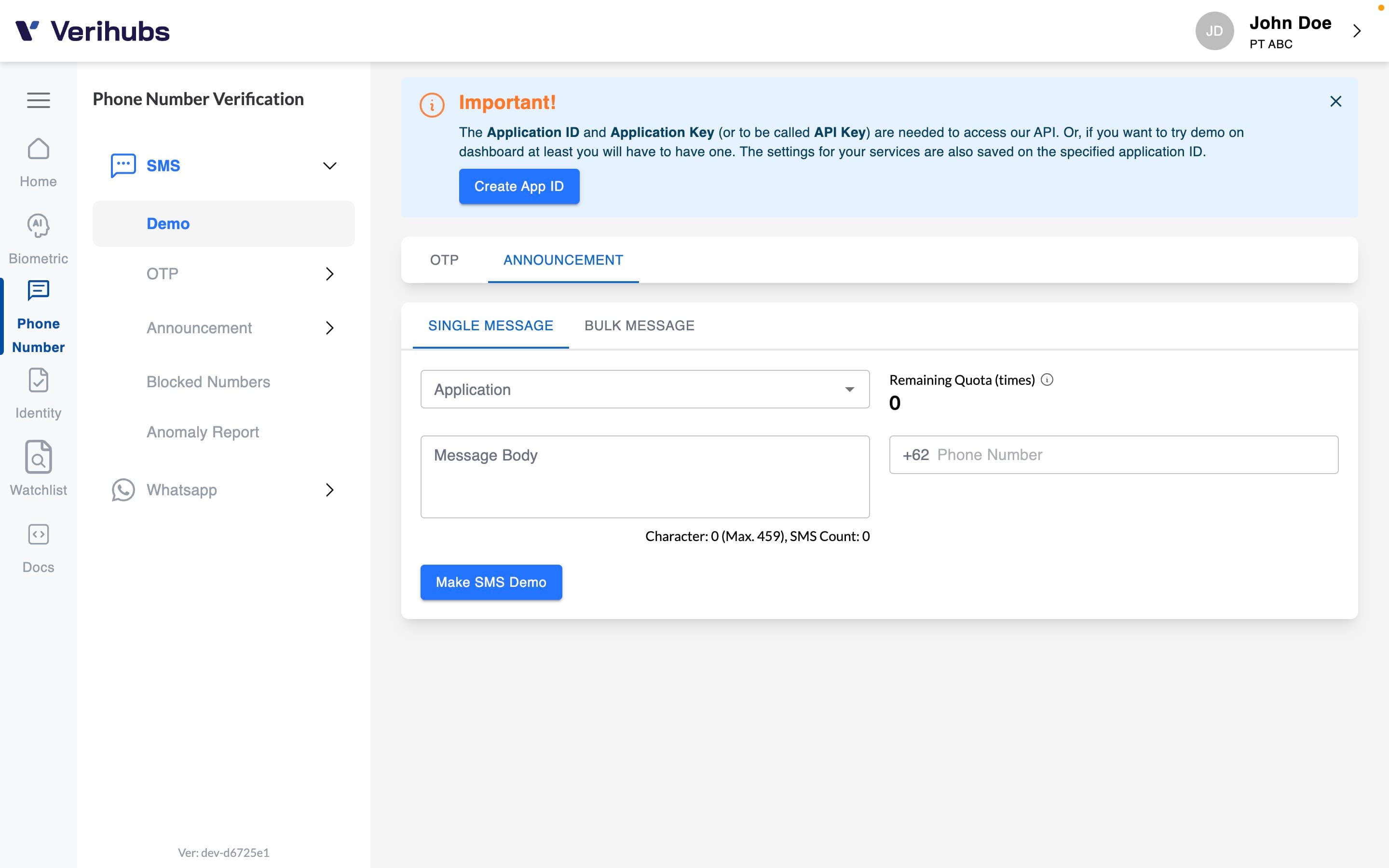This screenshot has height=868, width=1389.
Task: Open Identity section icon
Action: (x=39, y=380)
